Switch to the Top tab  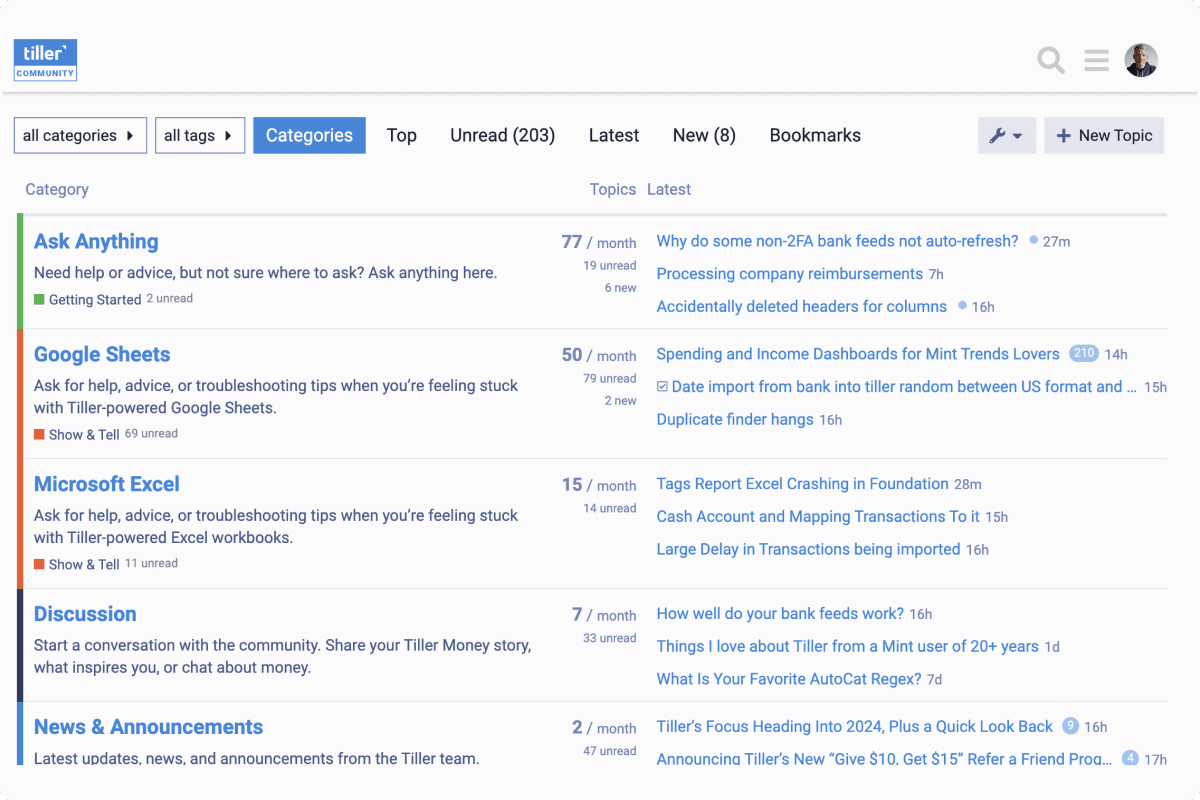pyautogui.click(x=401, y=136)
